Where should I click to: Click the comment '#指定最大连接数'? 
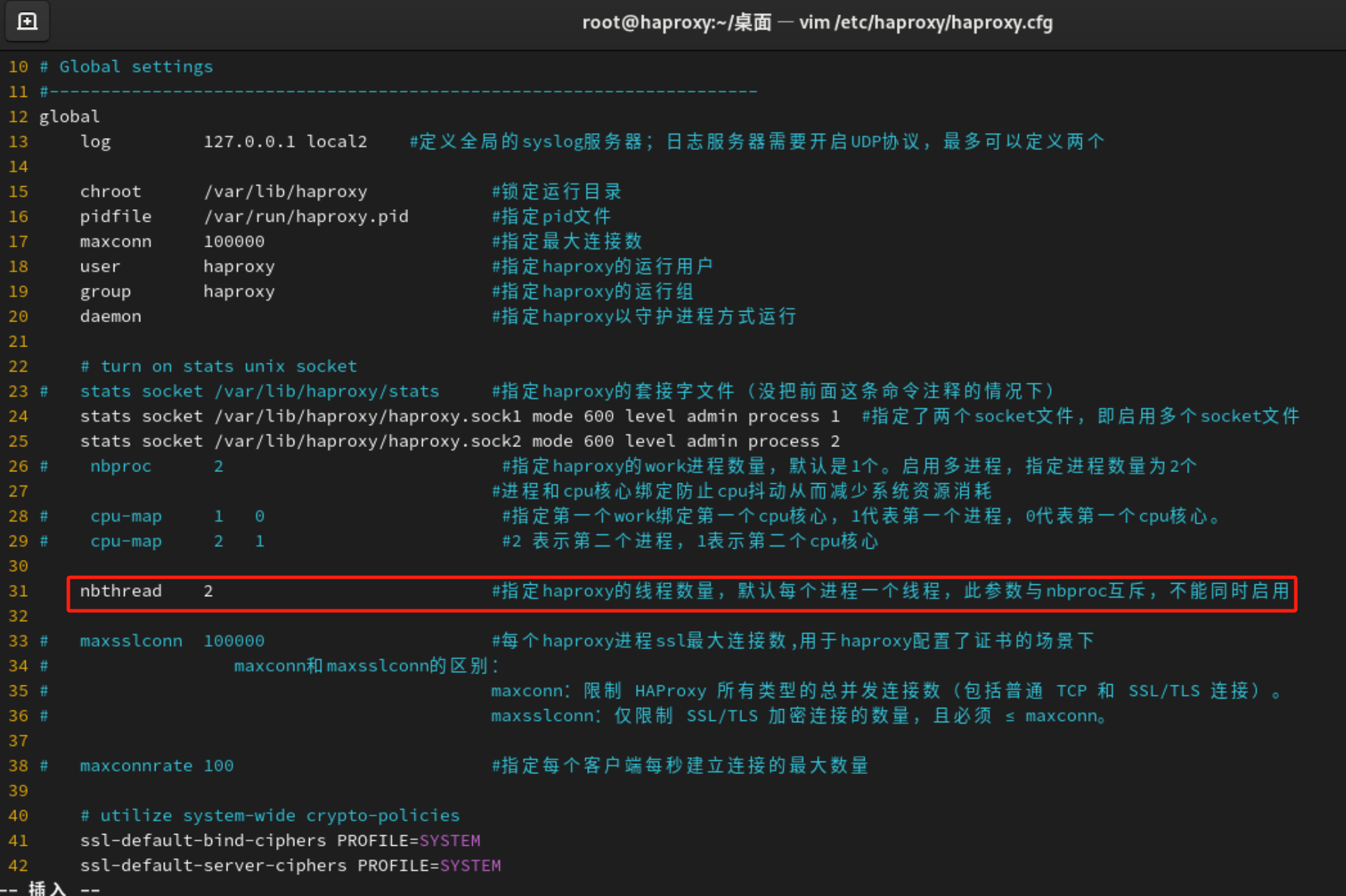(566, 242)
